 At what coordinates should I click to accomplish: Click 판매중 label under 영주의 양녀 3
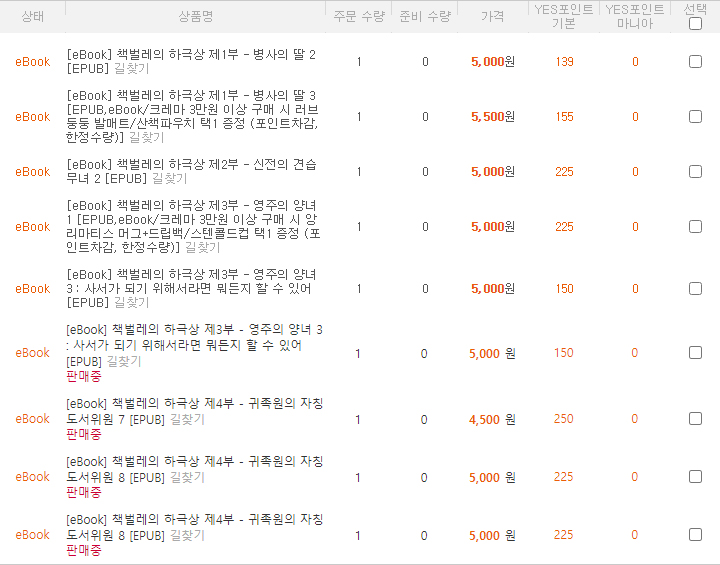click(x=84, y=376)
